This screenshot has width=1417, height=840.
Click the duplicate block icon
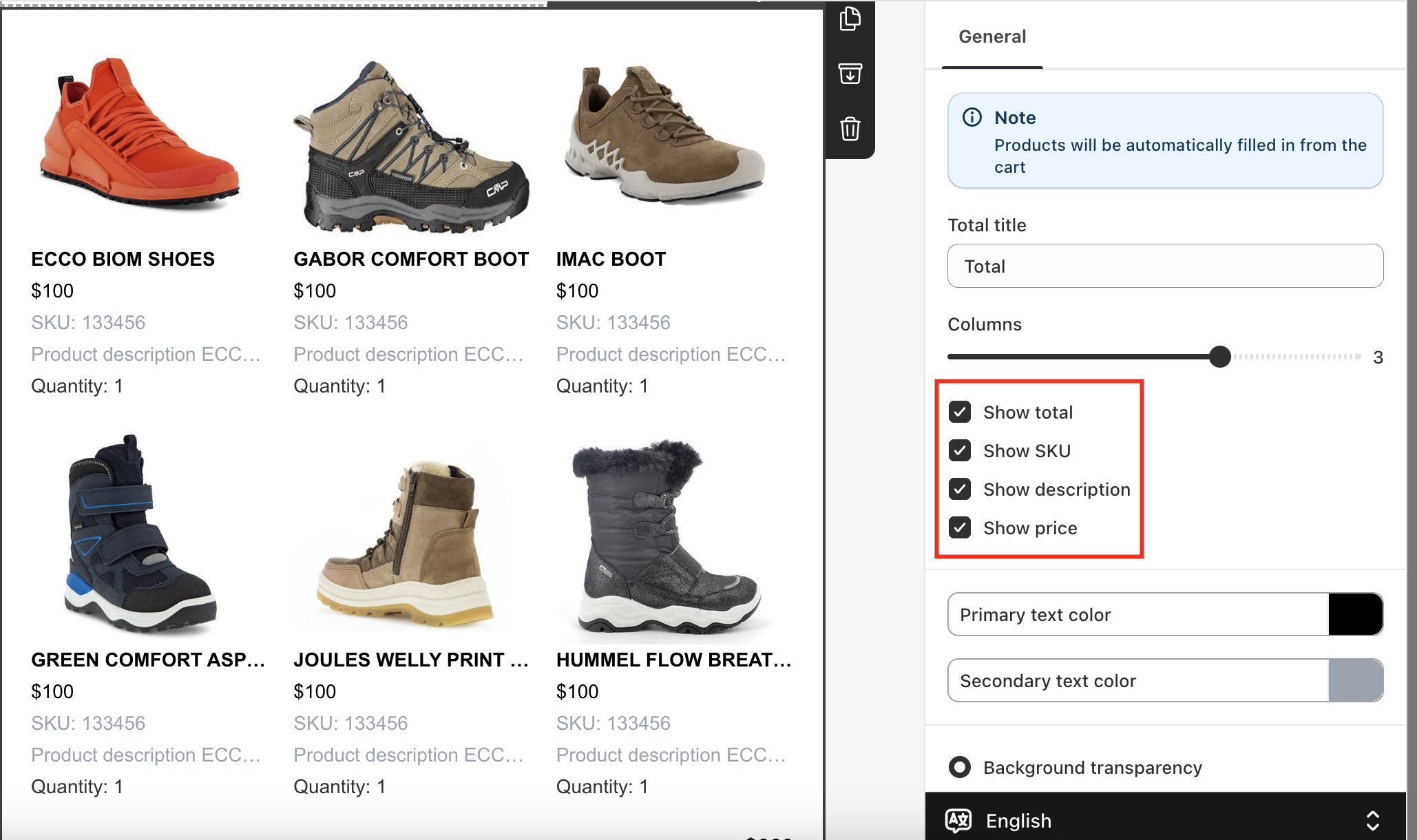pyautogui.click(x=850, y=19)
